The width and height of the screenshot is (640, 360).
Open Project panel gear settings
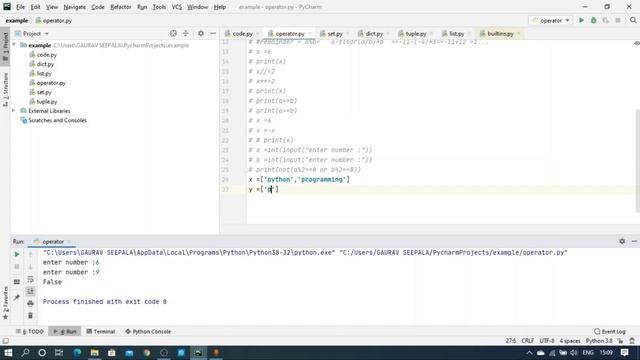pyautogui.click(x=201, y=33)
